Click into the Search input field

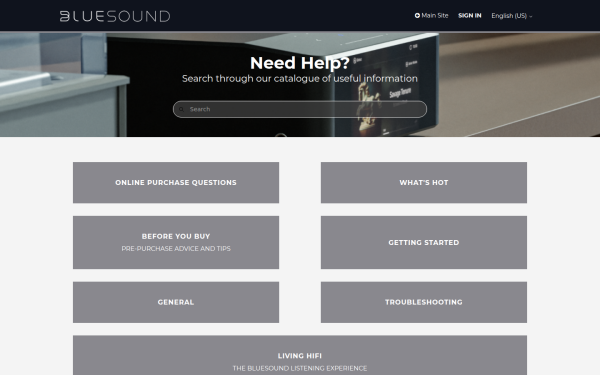click(x=300, y=109)
